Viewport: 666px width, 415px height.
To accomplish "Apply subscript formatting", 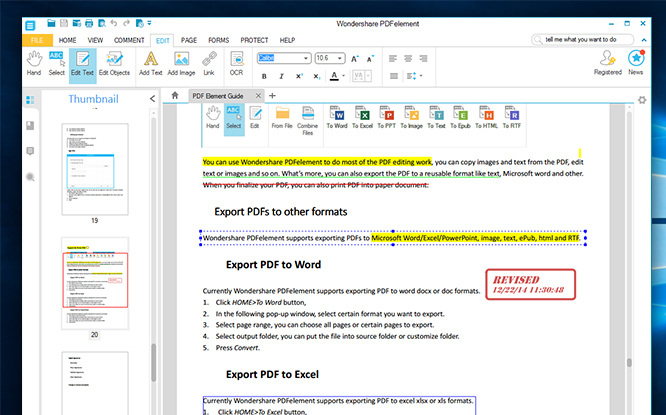I will pyautogui.click(x=316, y=76).
